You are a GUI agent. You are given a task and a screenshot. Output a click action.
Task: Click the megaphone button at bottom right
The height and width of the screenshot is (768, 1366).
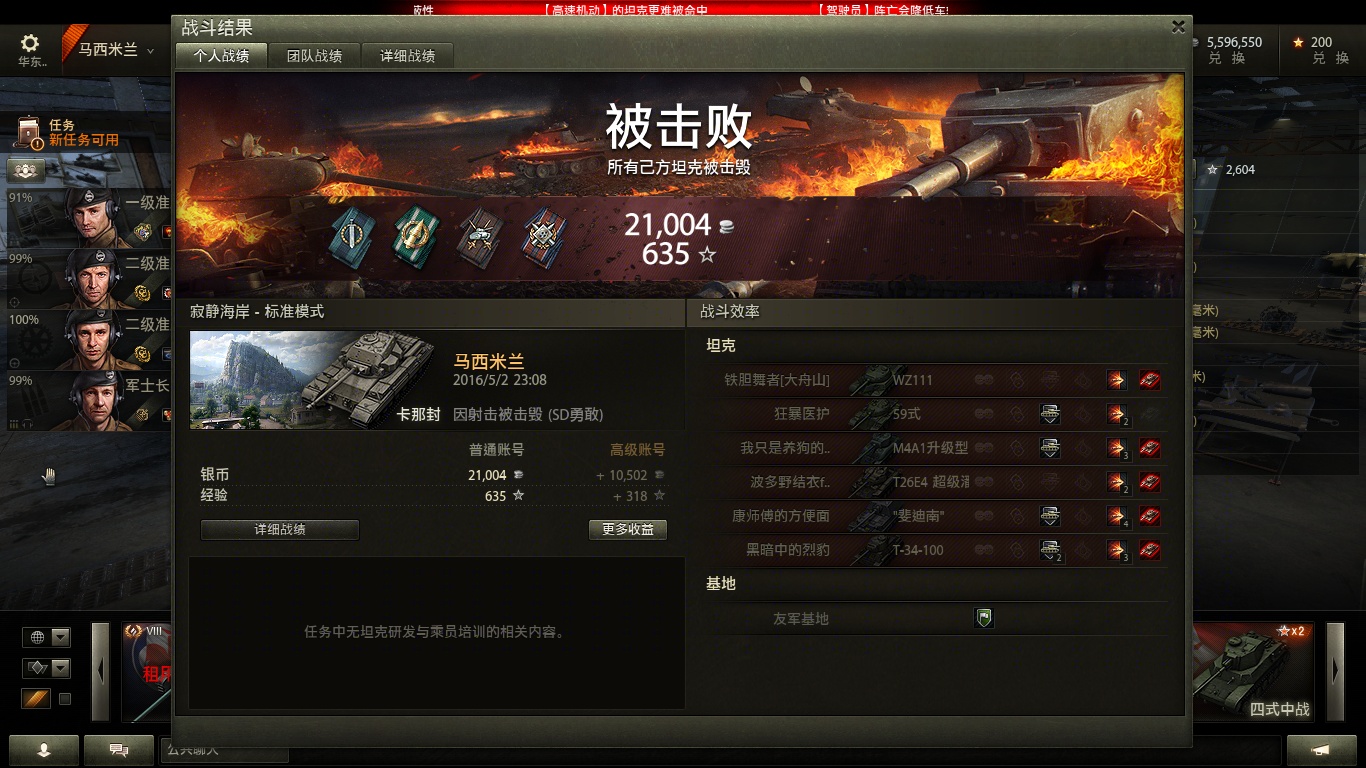tap(1321, 750)
